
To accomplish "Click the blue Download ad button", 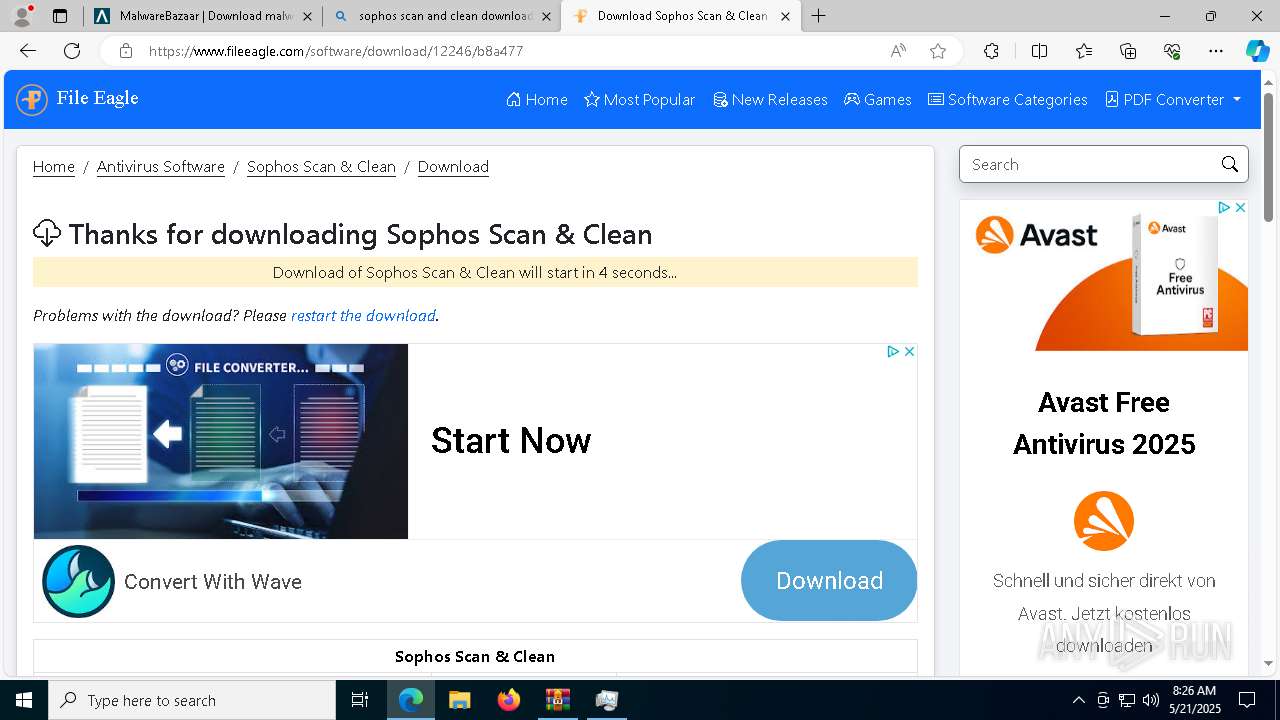I will pyautogui.click(x=829, y=580).
